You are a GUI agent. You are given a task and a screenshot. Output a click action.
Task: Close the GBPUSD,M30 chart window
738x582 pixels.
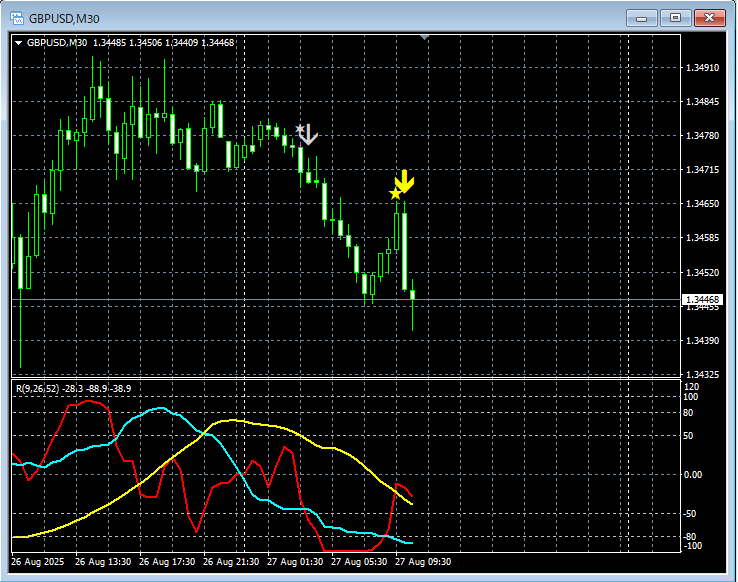pos(710,18)
